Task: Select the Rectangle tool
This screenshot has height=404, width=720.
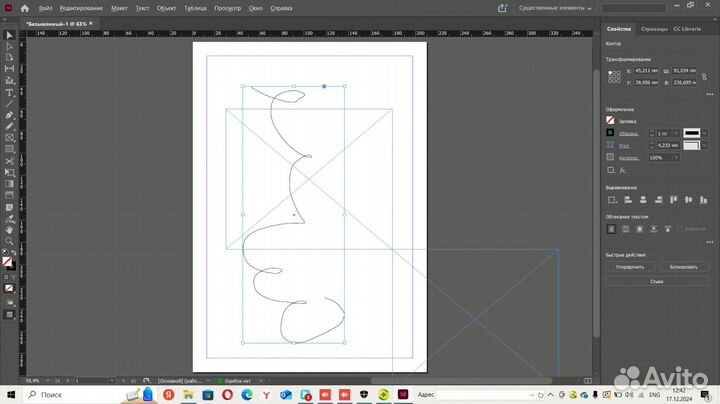Action: [9, 149]
